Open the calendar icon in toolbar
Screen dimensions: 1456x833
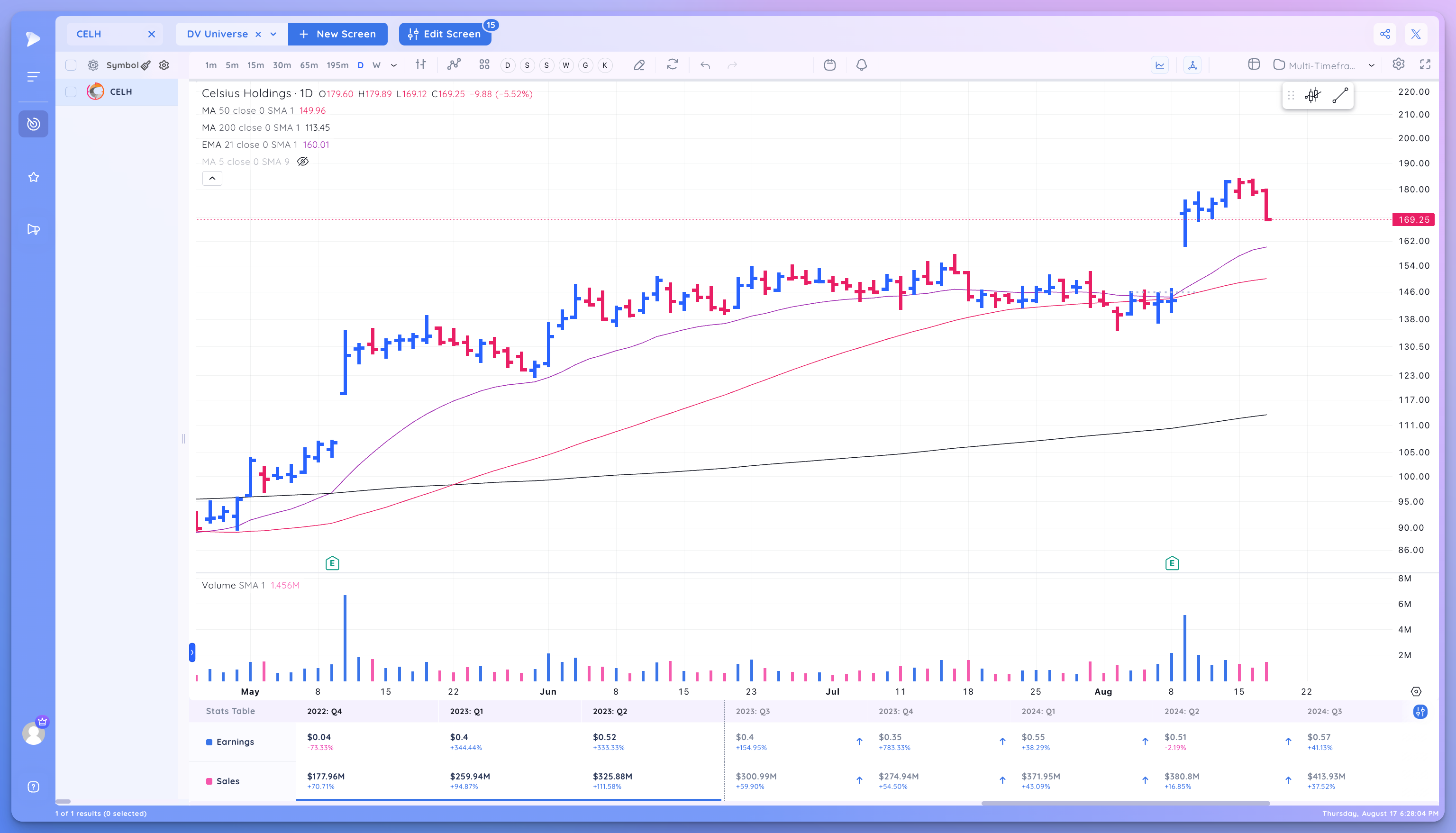[829, 64]
